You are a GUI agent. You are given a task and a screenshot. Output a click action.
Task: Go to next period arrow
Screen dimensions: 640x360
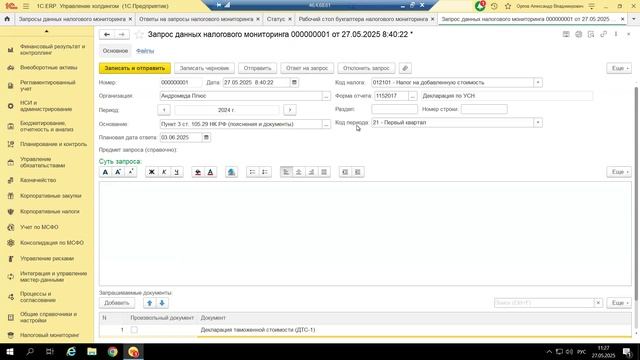tap(290, 110)
